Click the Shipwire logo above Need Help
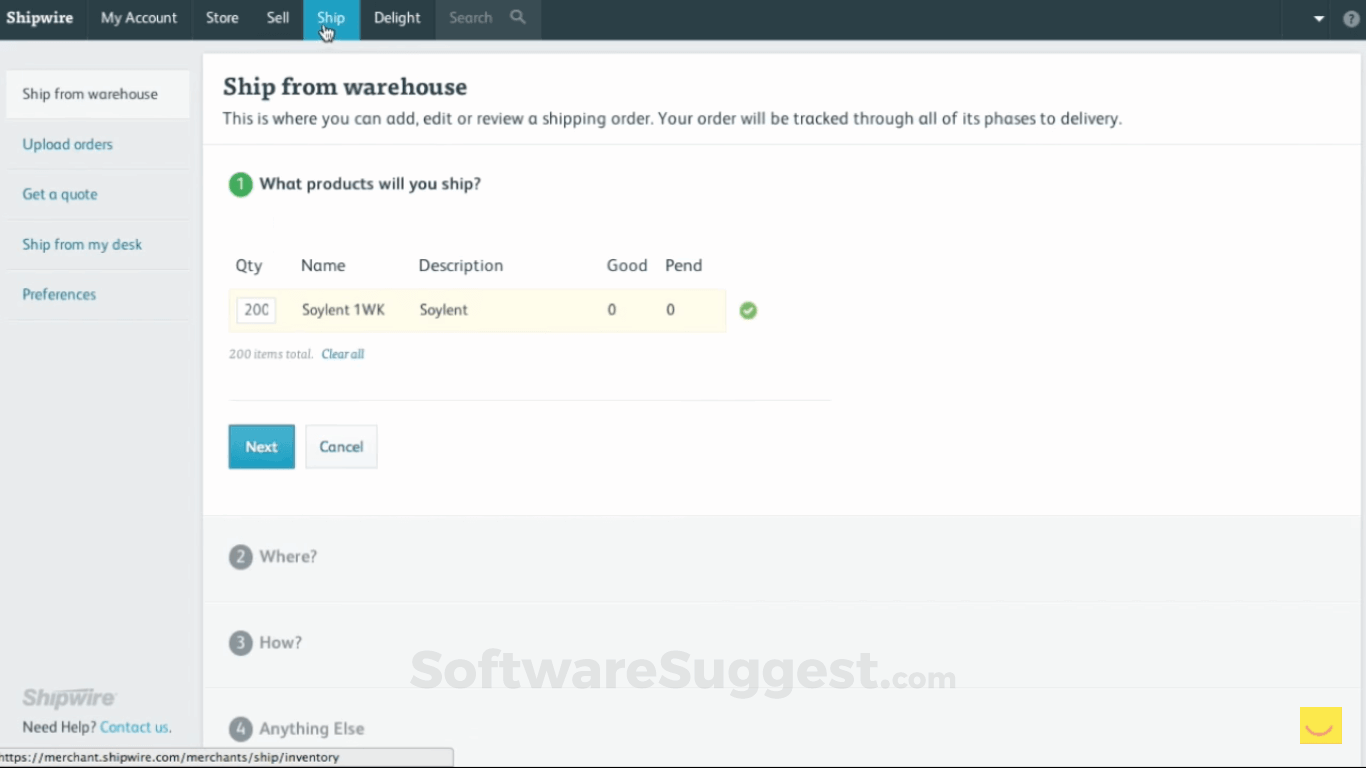The height and width of the screenshot is (768, 1366). pos(68,697)
